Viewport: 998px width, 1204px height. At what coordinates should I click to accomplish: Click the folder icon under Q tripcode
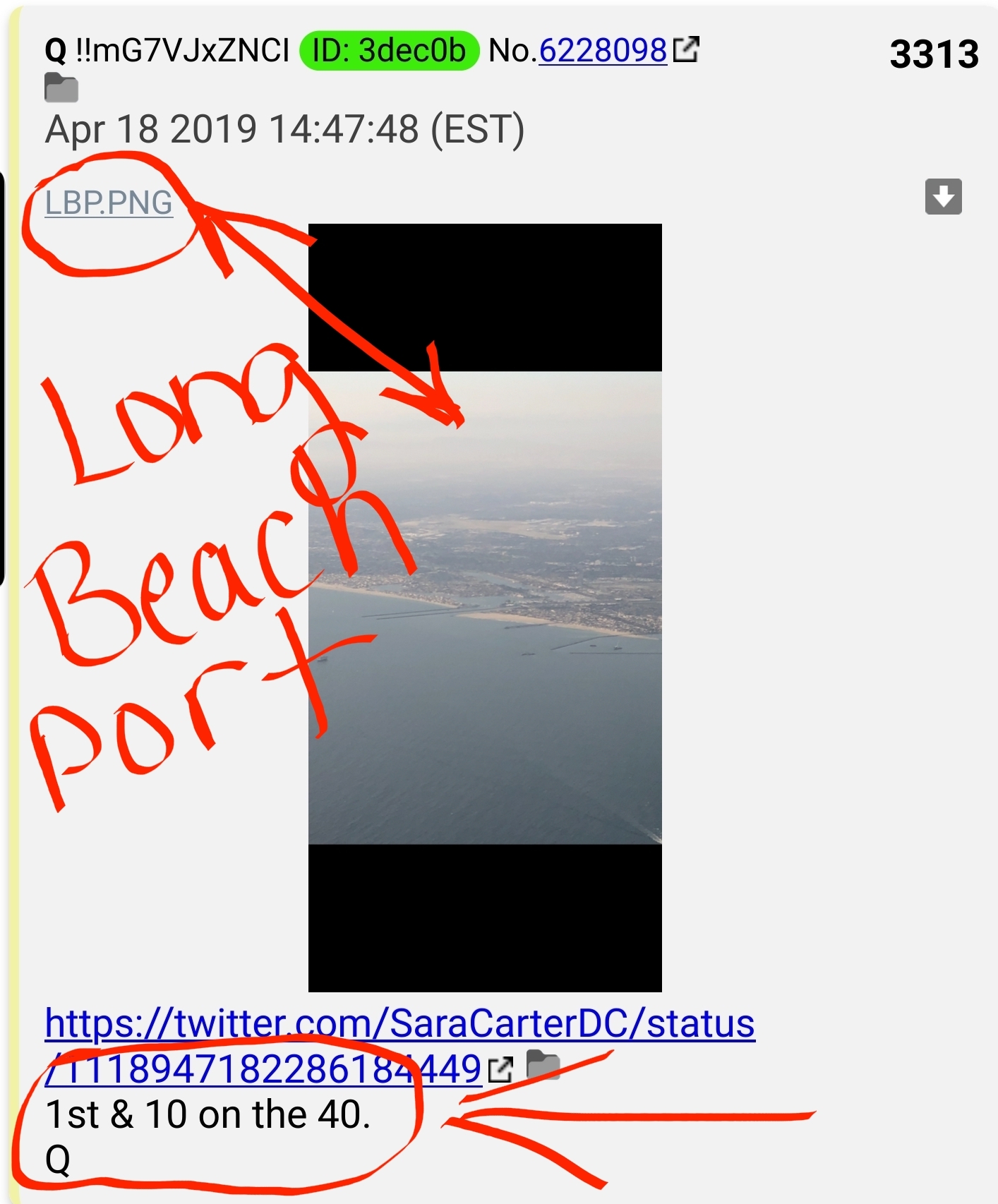pyautogui.click(x=61, y=88)
